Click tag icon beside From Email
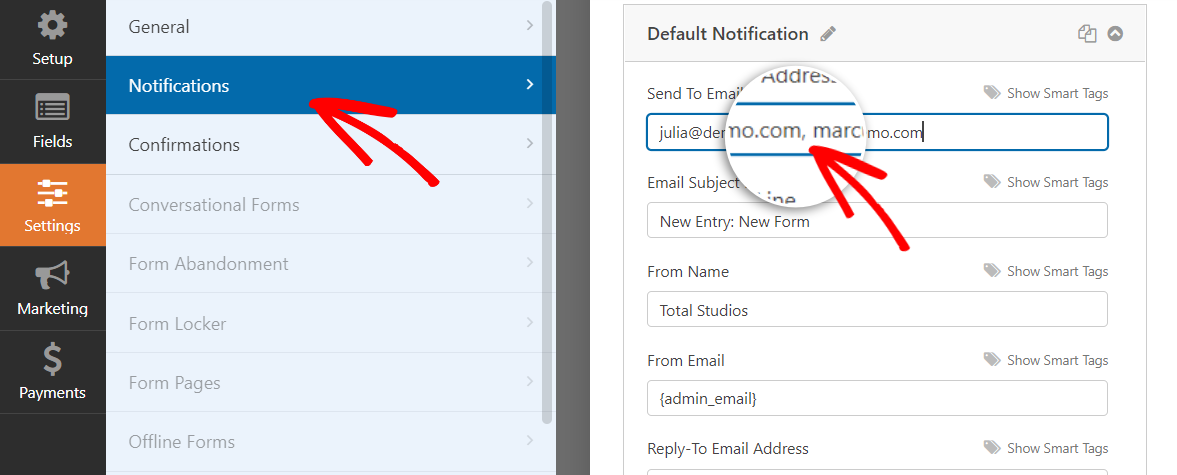This screenshot has width=1177, height=475. pyautogui.click(x=992, y=360)
